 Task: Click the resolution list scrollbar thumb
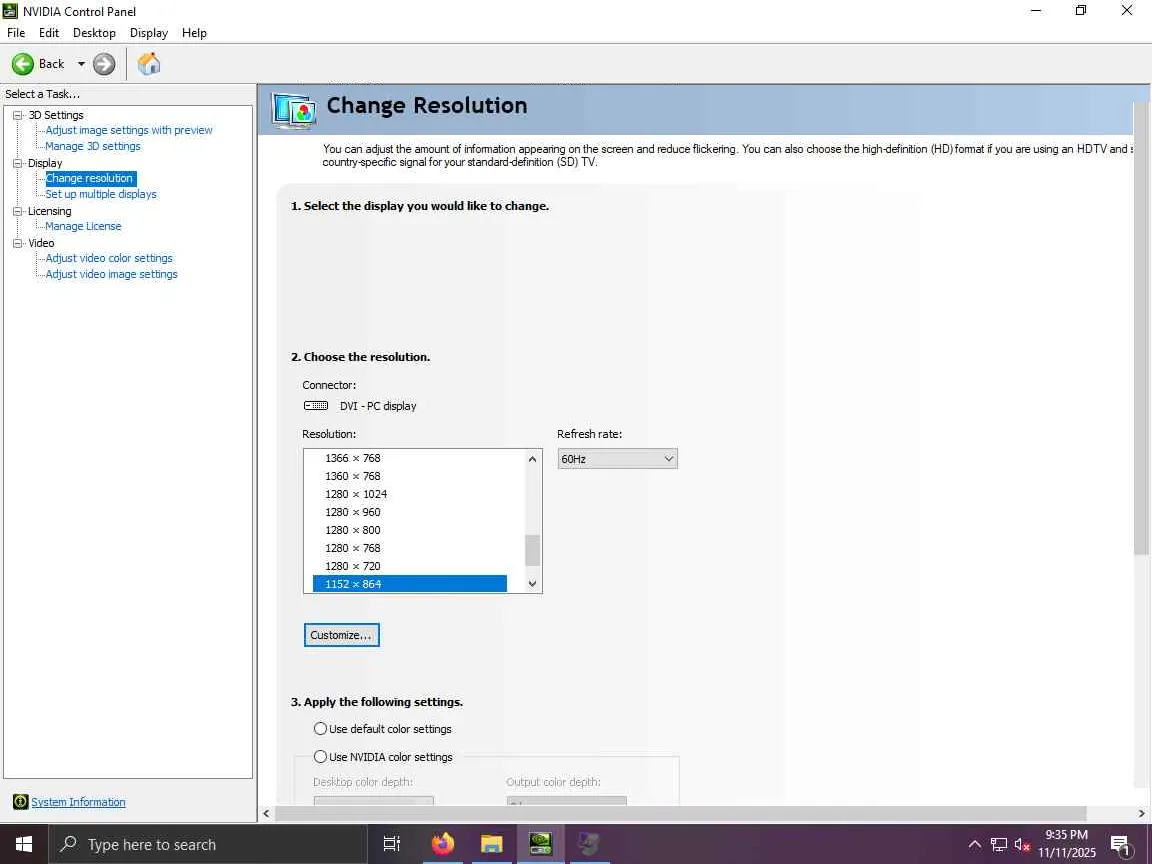[x=533, y=550]
